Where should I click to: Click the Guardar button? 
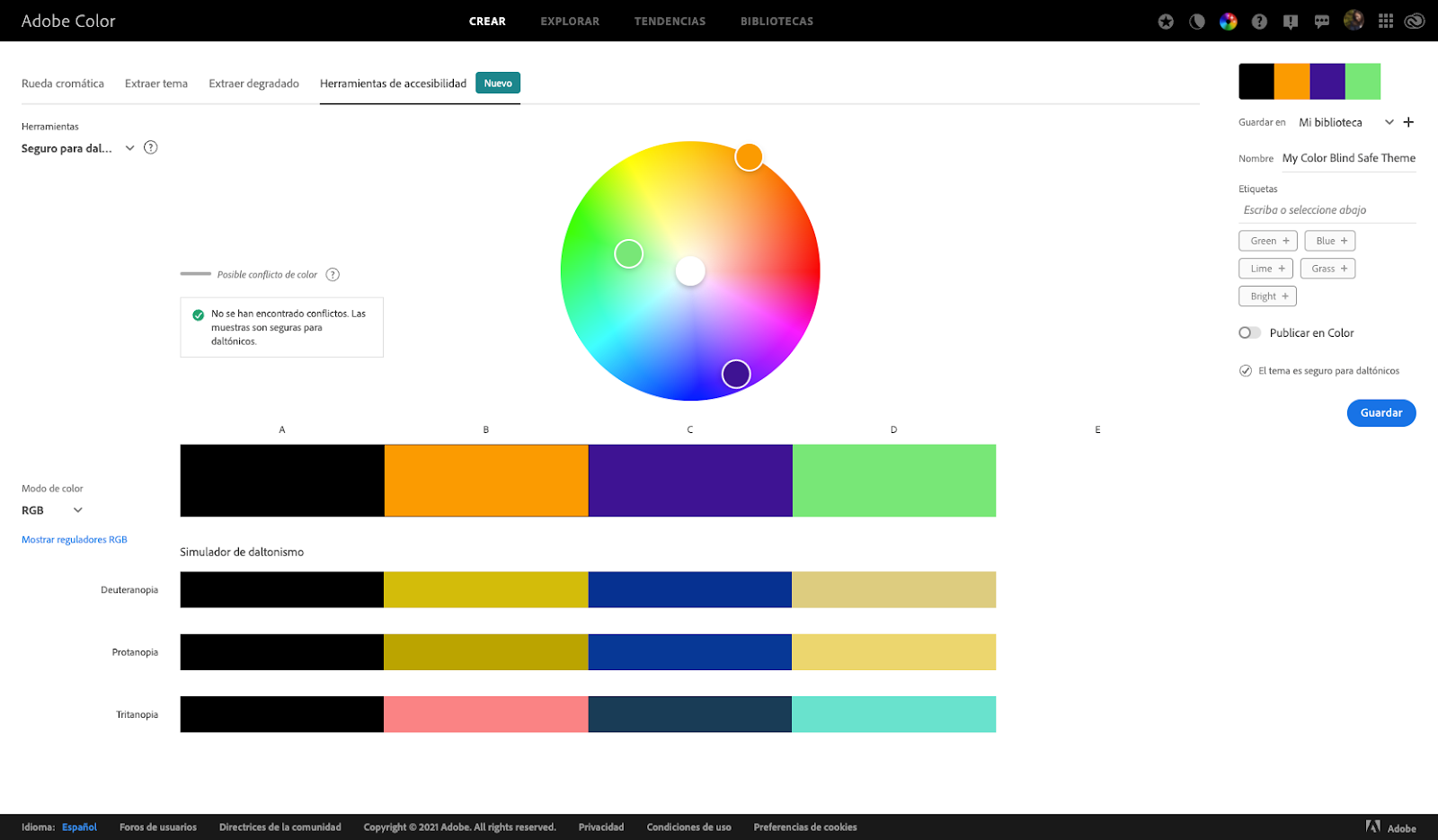tap(1380, 412)
